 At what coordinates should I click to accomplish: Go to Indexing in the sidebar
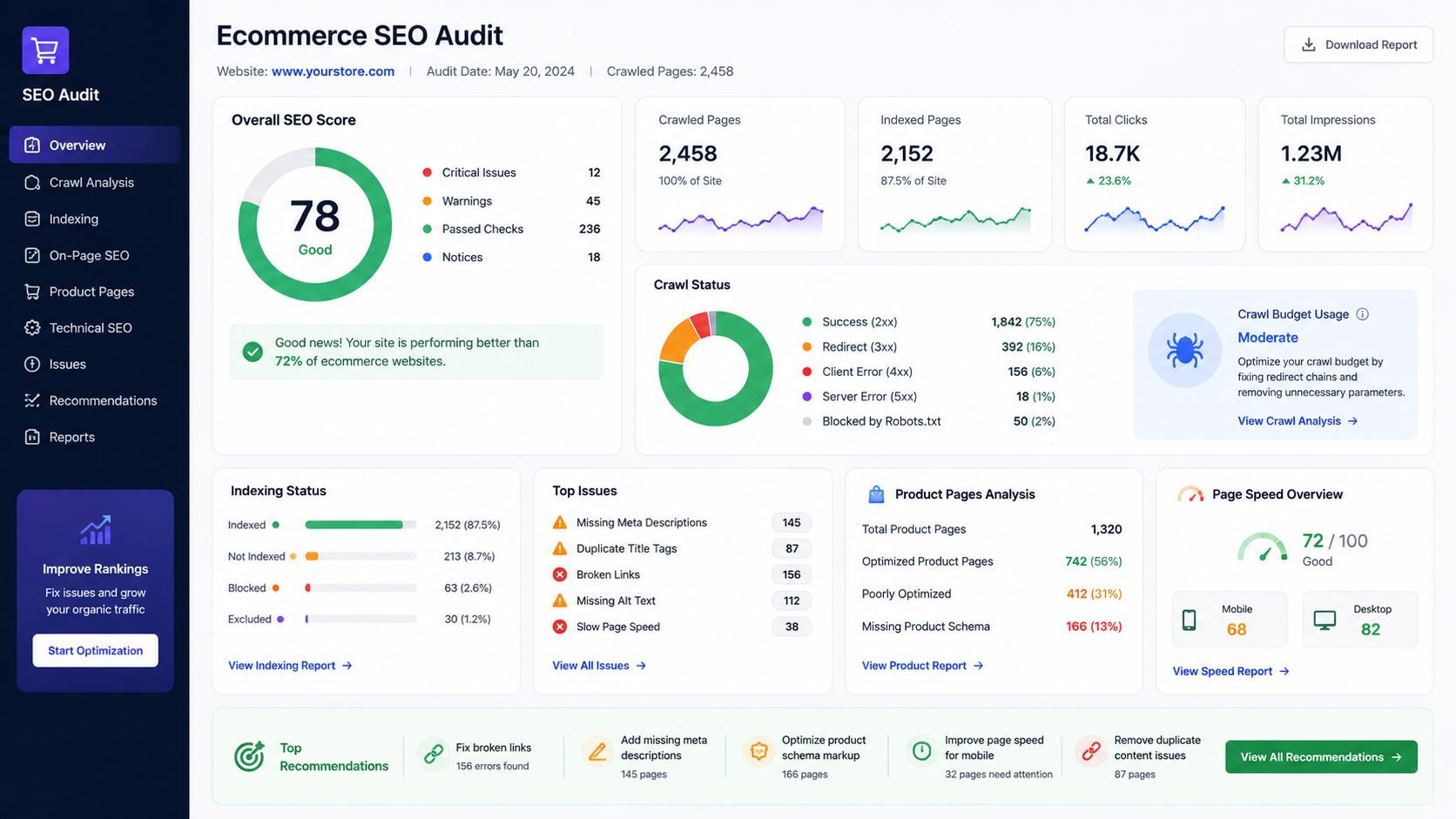[95, 218]
